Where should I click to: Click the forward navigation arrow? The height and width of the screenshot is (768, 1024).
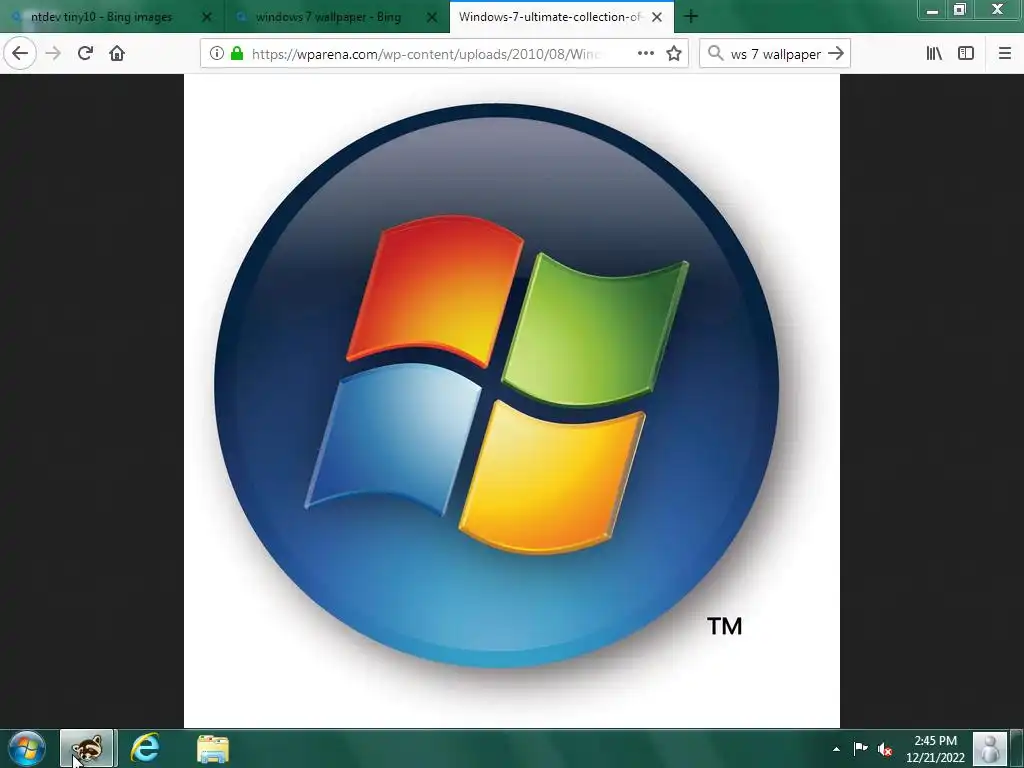pos(54,54)
